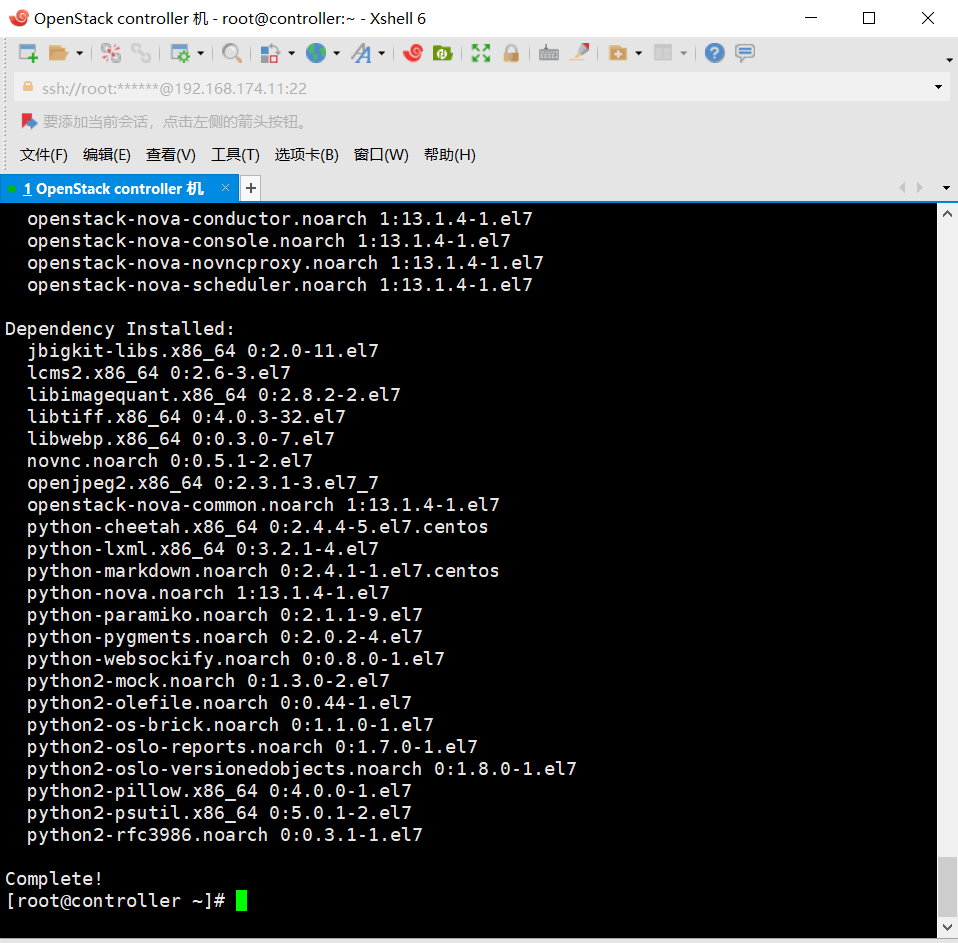Click the new folder plus icon

618,53
